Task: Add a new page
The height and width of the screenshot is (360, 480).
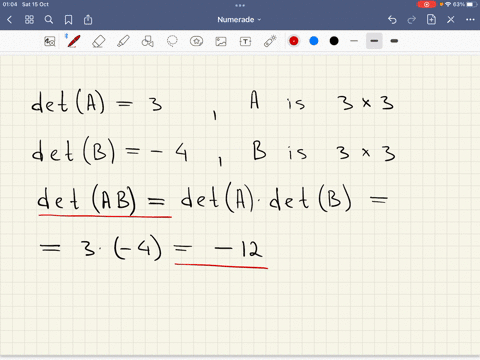Action: (431, 19)
